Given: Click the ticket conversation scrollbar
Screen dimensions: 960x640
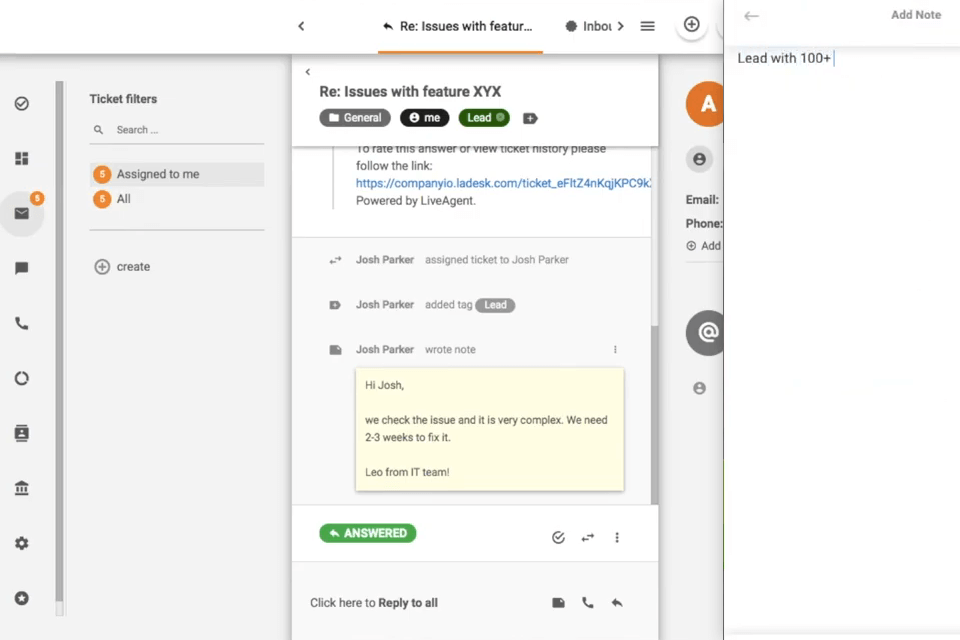Looking at the screenshot, I should point(654,415).
